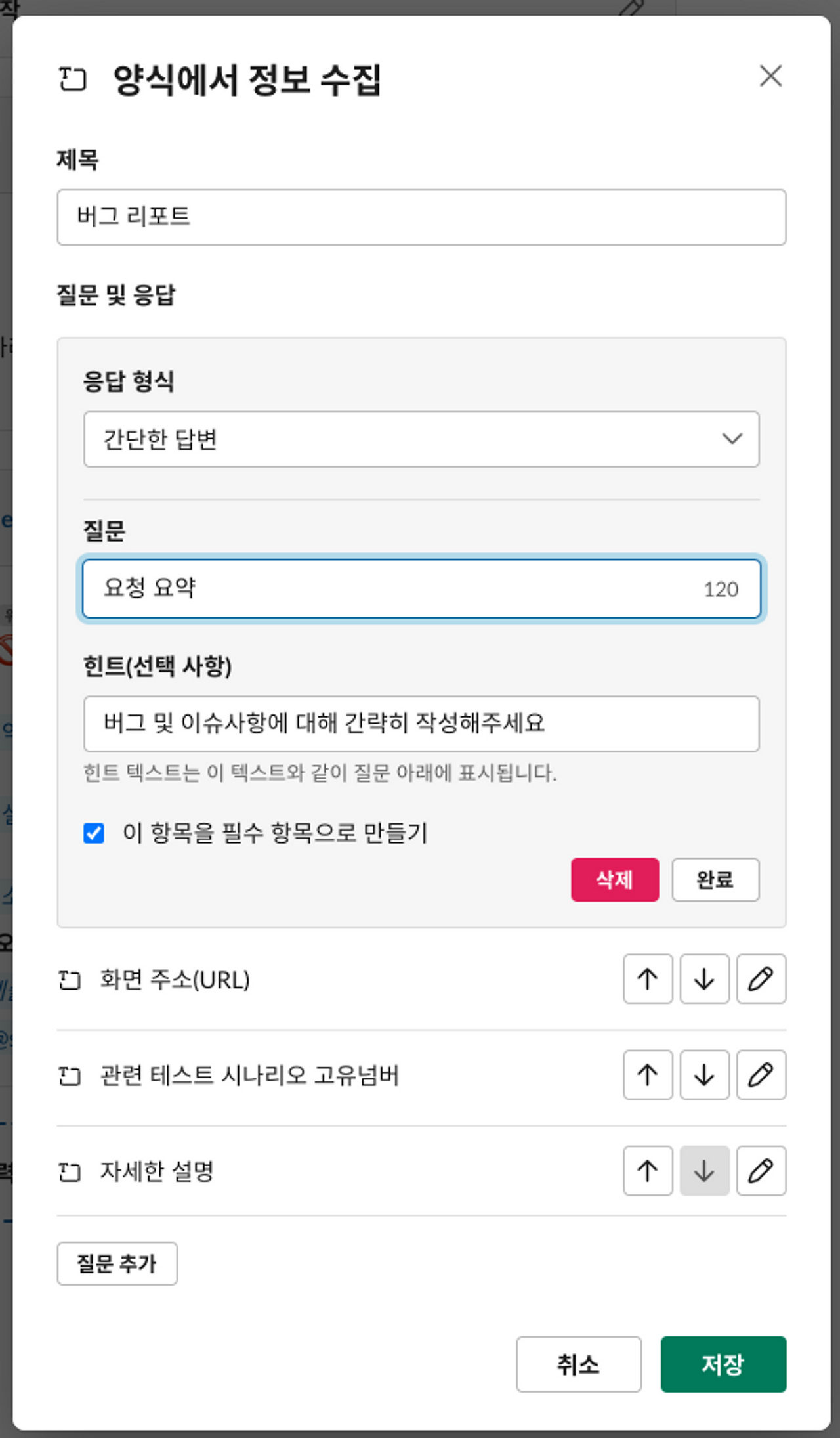Uncheck '이 항목을 필수 항목으로 만들기' checkbox

pos(94,833)
